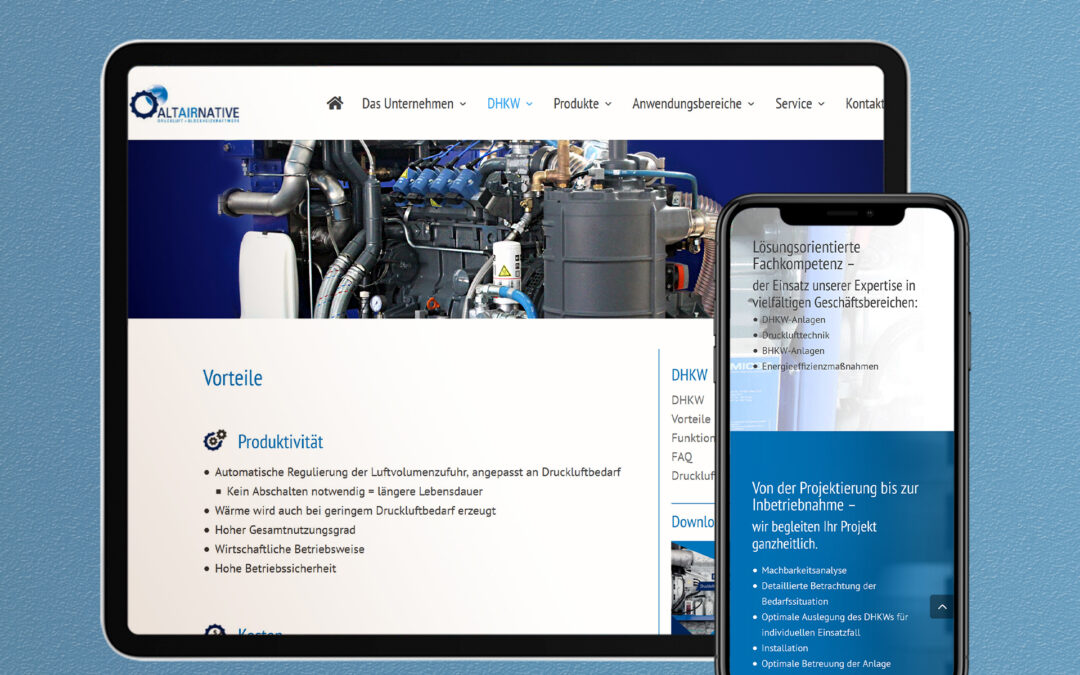This screenshot has height=675, width=1080.
Task: Click the Produktivität section heading
Action: [280, 442]
